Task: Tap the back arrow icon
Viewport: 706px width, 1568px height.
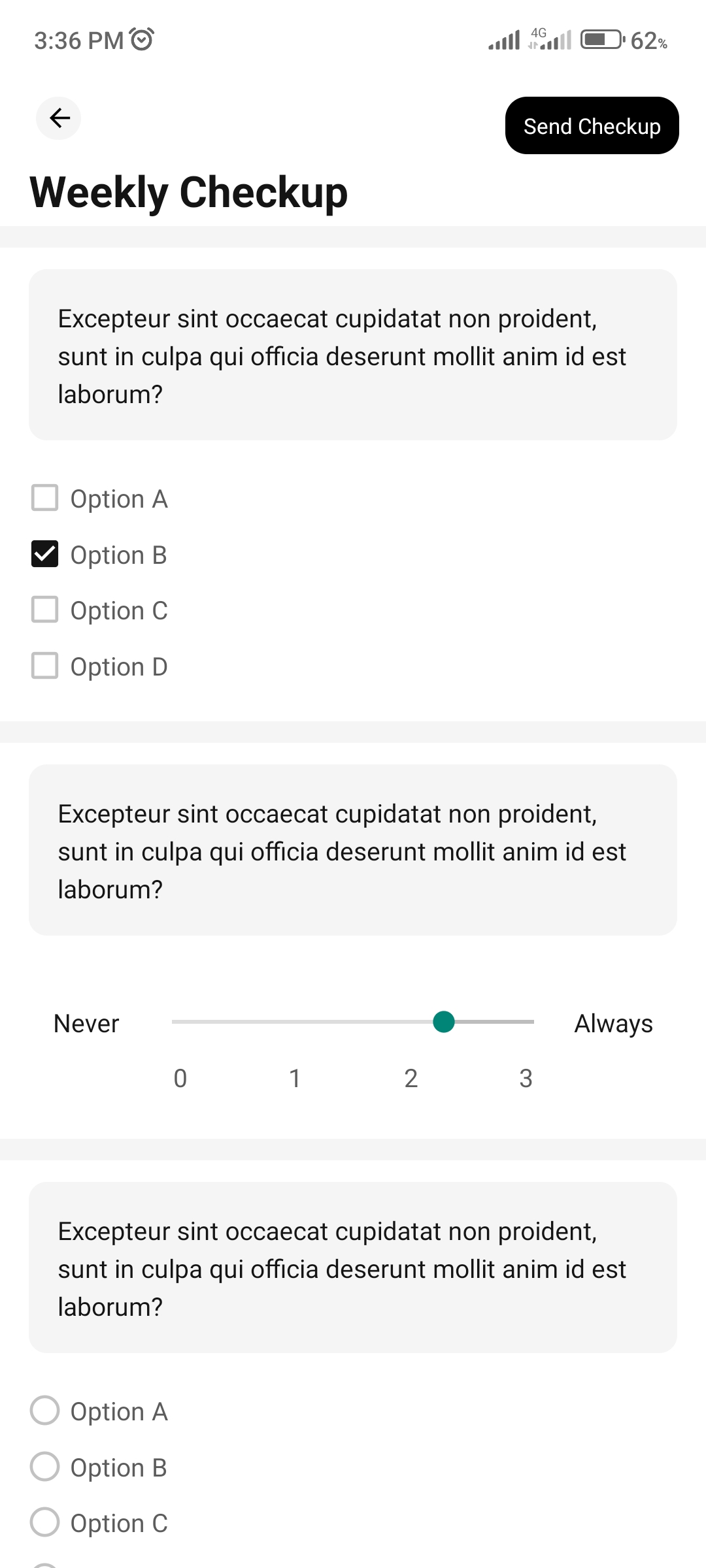Action: tap(59, 118)
